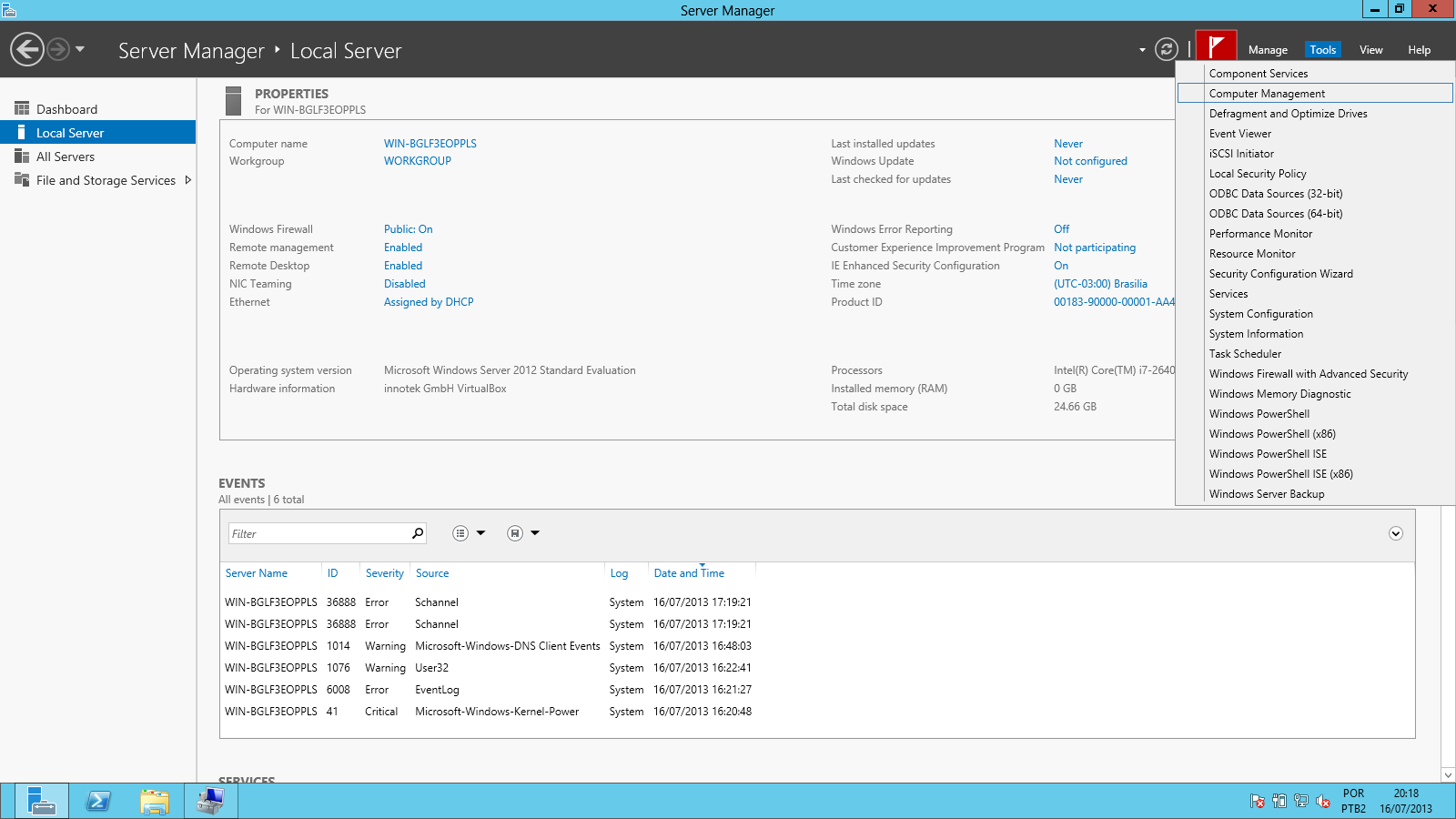The height and width of the screenshot is (819, 1456).
Task: Open Windows Firewall with Advanced Security
Action: point(1315,374)
